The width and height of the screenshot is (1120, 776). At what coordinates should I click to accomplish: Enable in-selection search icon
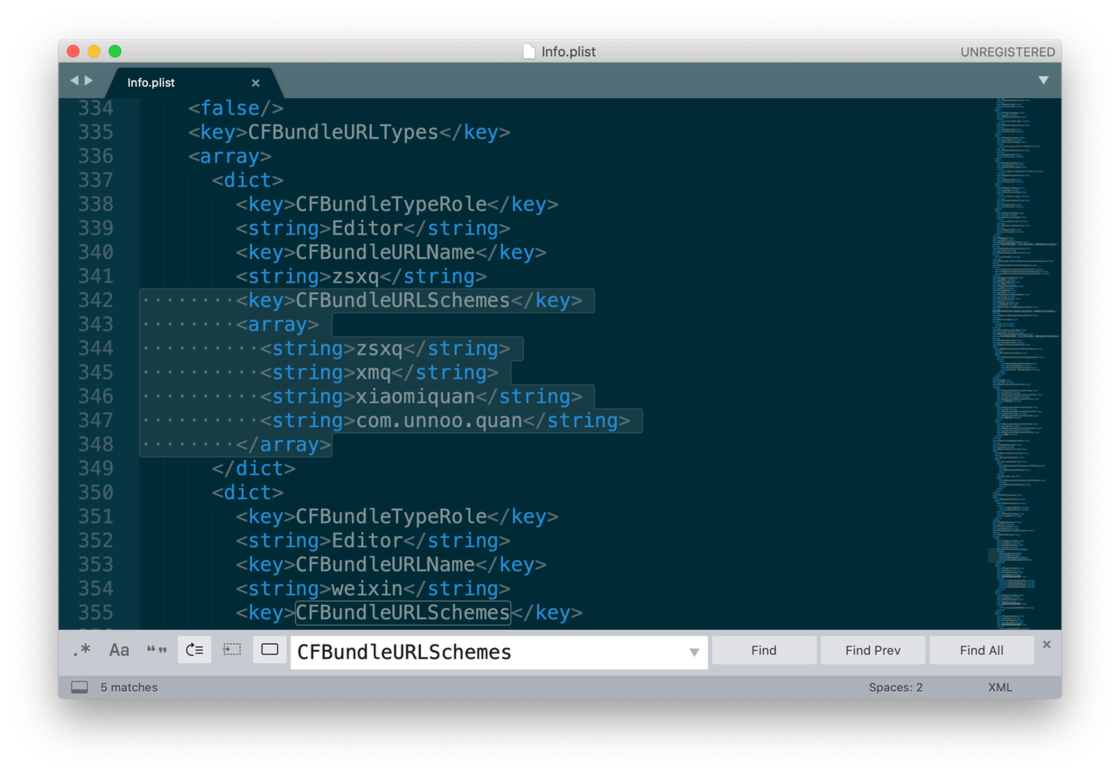pos(232,650)
